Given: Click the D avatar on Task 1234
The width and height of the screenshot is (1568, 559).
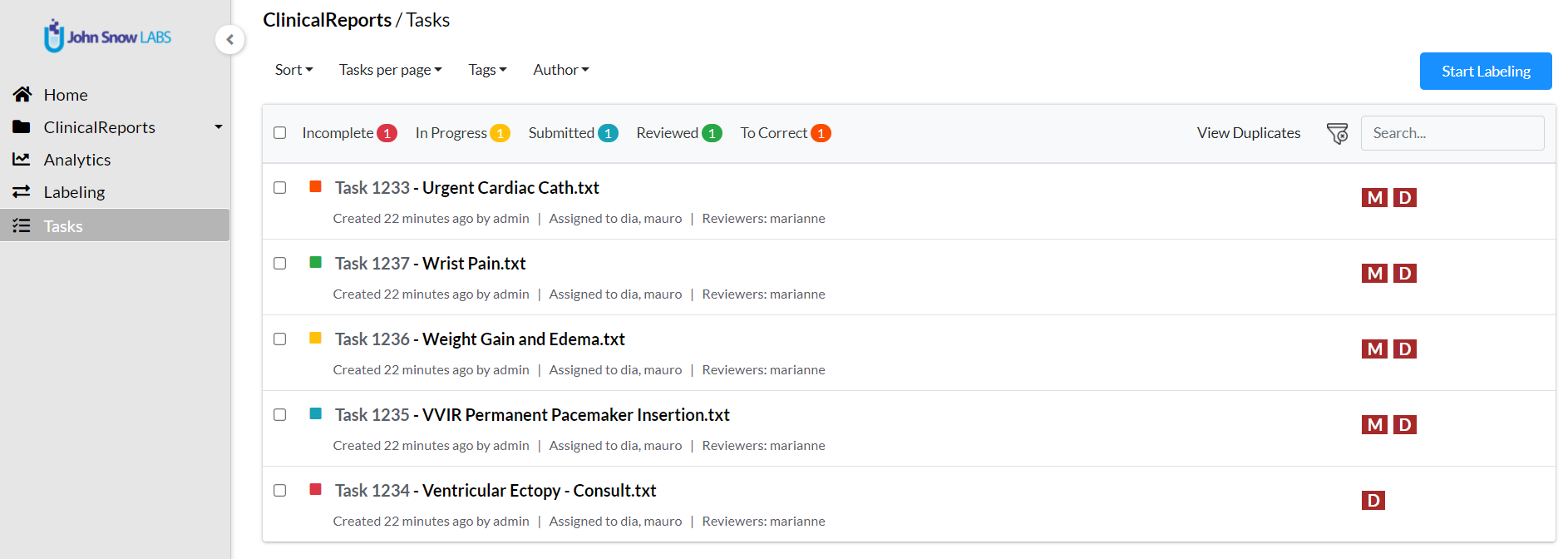Looking at the screenshot, I should 1373,501.
